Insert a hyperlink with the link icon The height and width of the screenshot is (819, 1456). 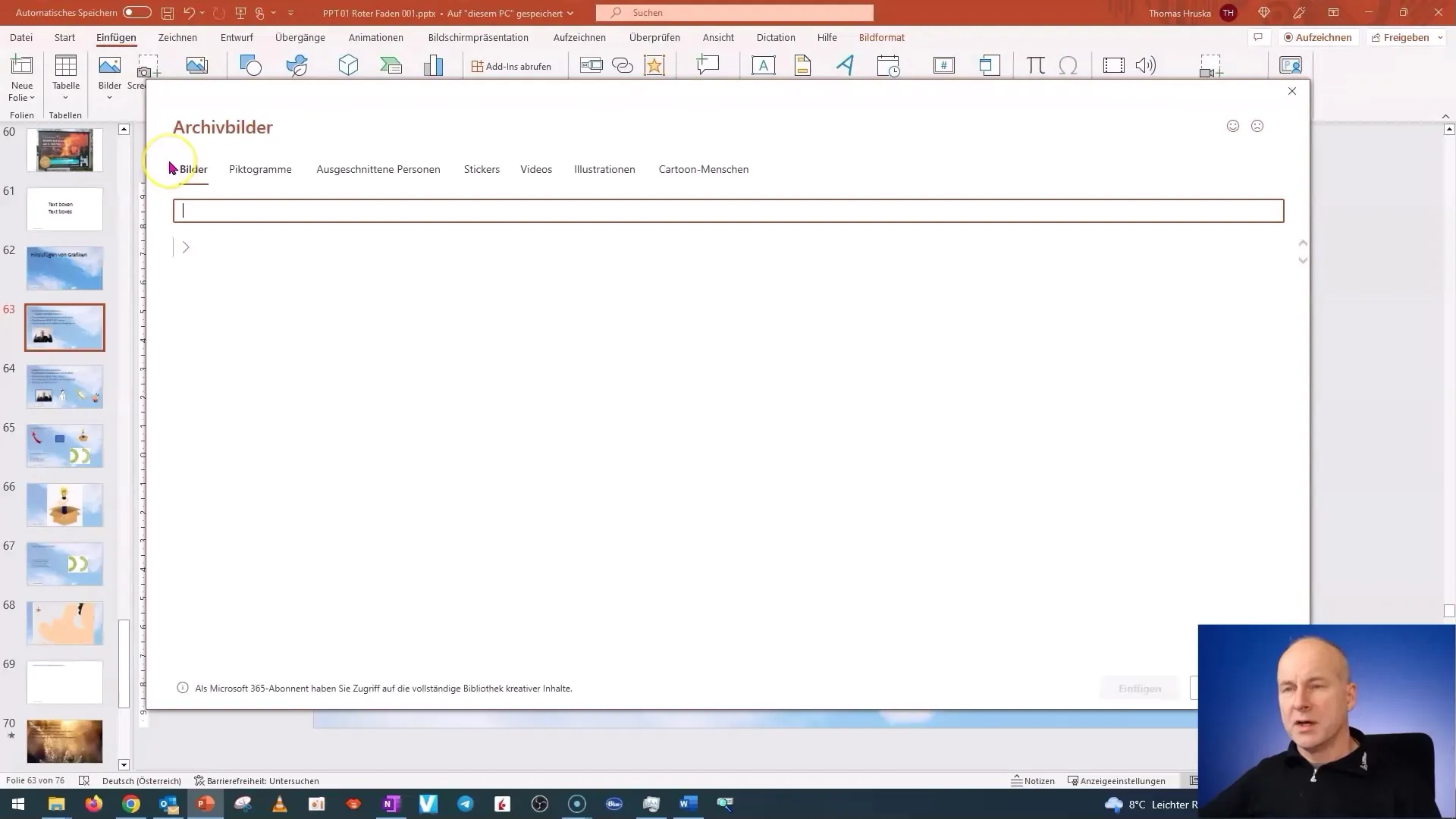[623, 66]
